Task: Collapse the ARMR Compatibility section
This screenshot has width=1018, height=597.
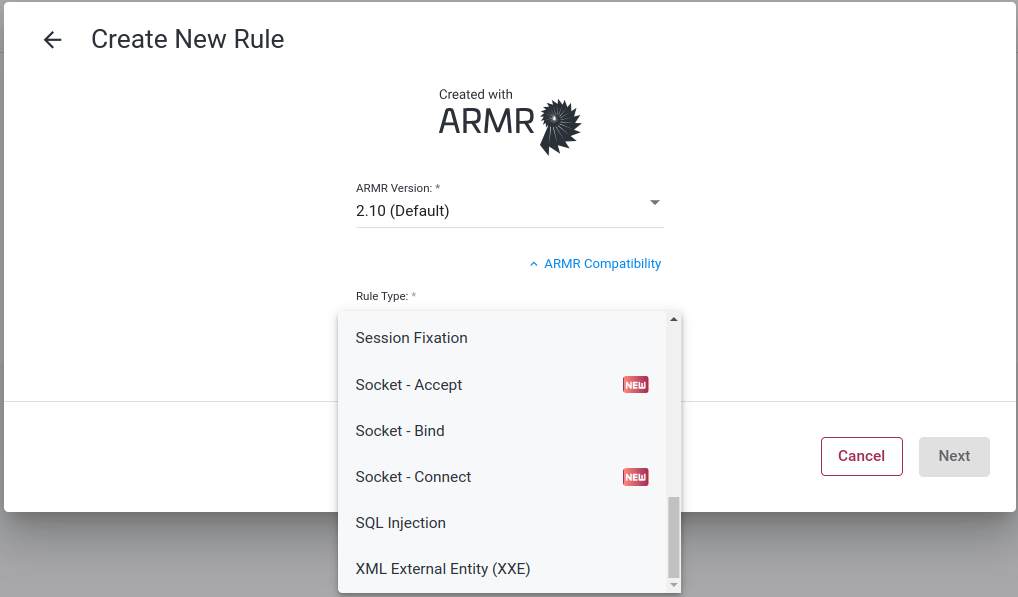Action: pyautogui.click(x=595, y=263)
